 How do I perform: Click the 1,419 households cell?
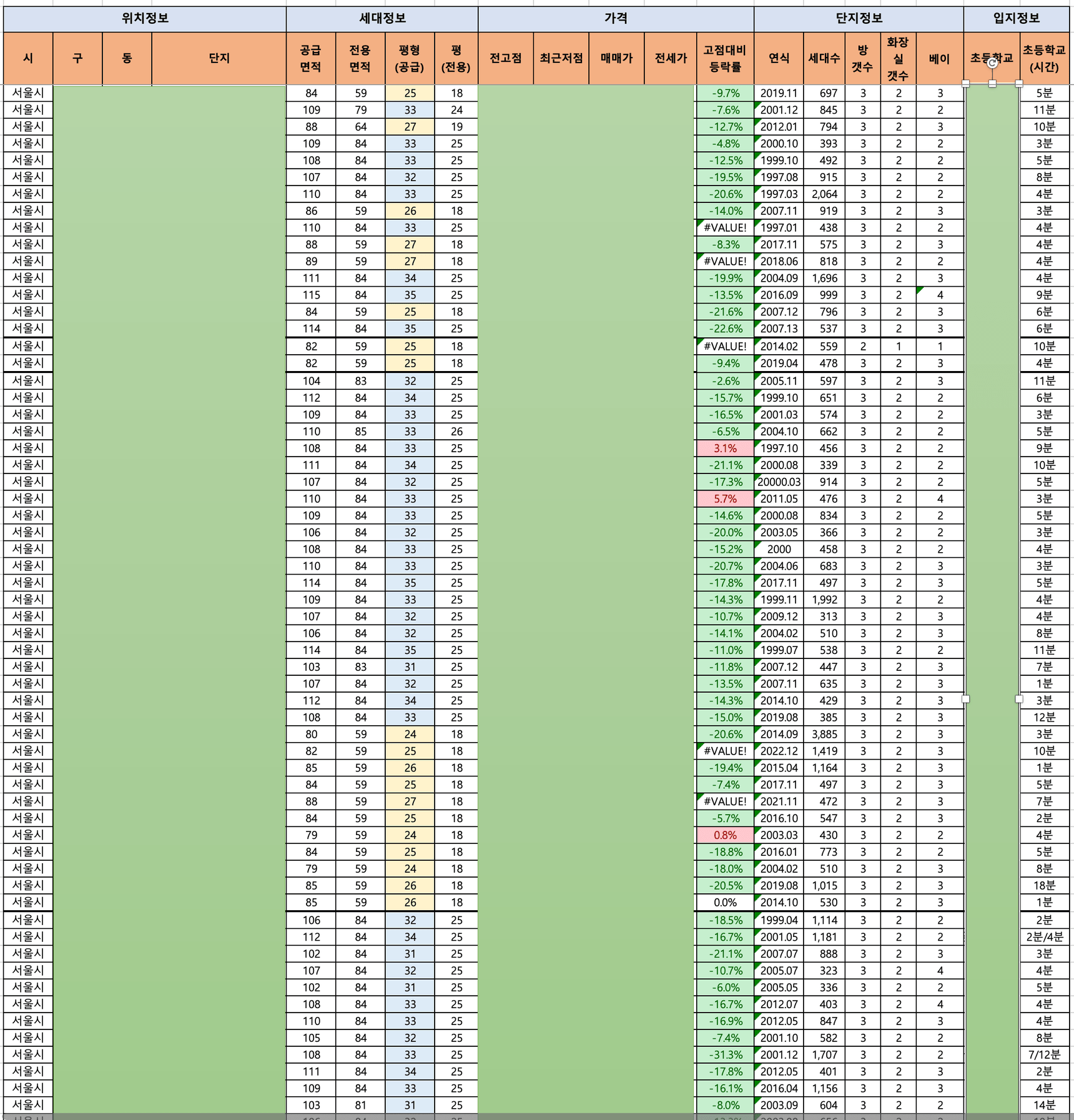point(824,751)
